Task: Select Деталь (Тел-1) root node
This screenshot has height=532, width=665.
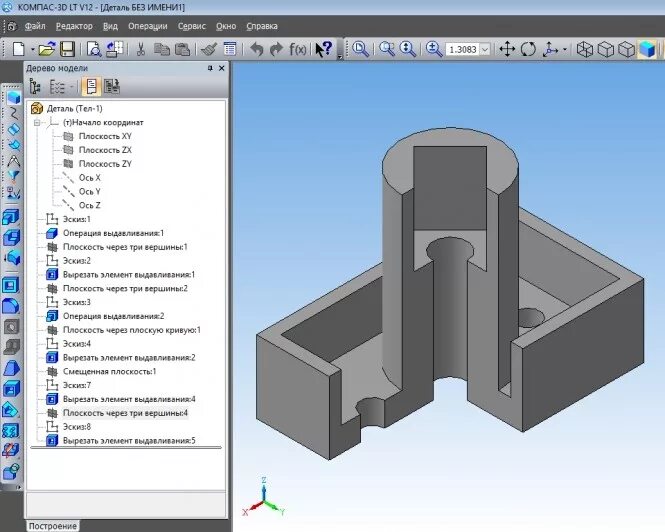Action: click(x=75, y=109)
